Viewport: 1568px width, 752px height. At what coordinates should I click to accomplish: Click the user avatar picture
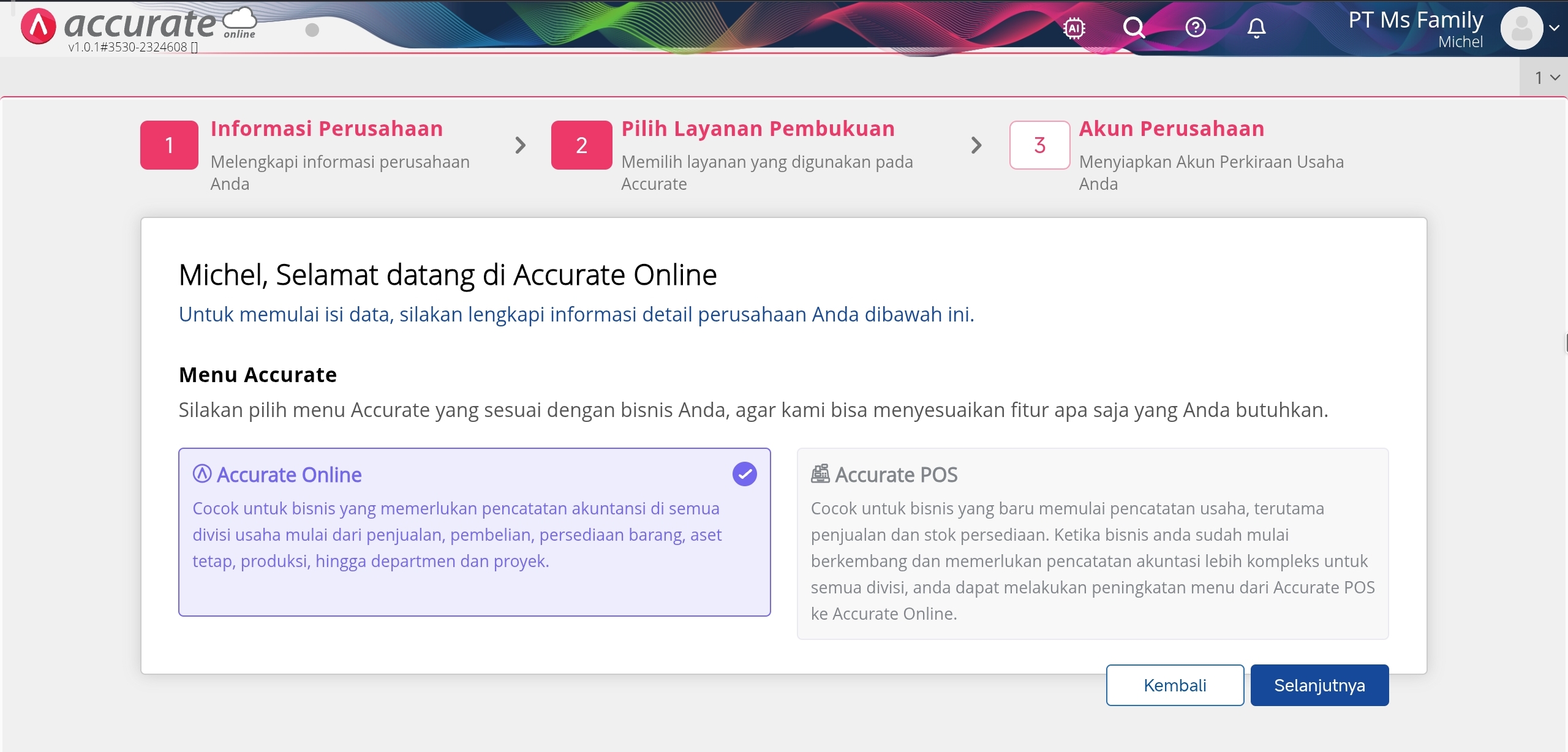(1521, 28)
